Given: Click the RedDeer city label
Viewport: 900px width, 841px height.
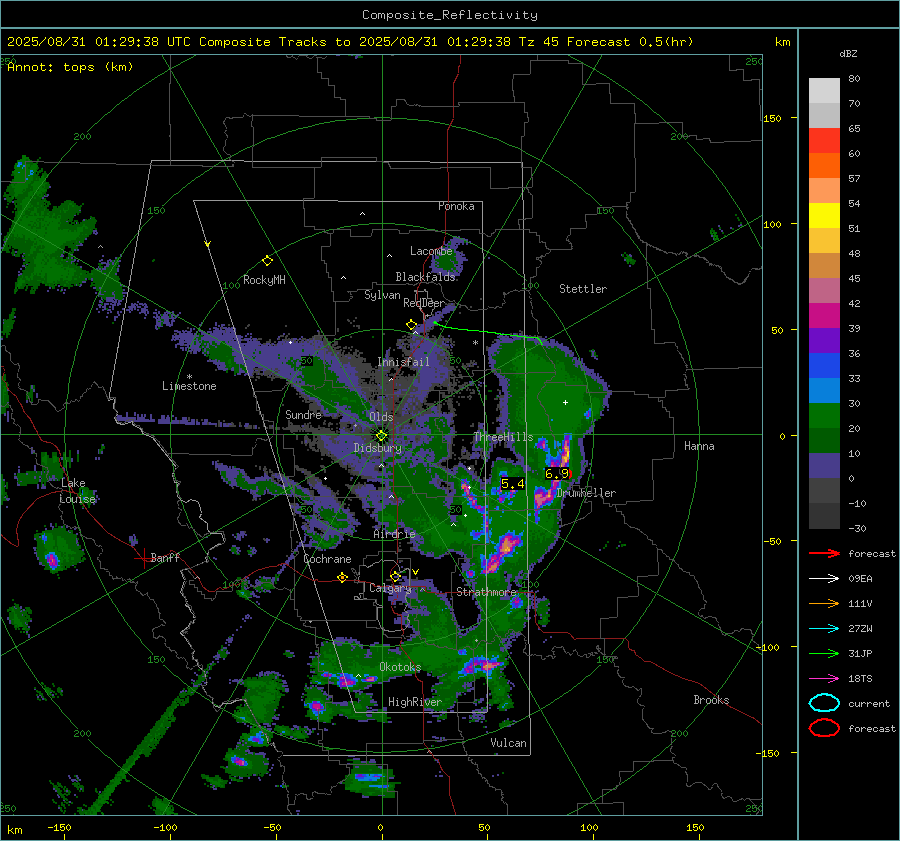Looking at the screenshot, I should [x=424, y=303].
